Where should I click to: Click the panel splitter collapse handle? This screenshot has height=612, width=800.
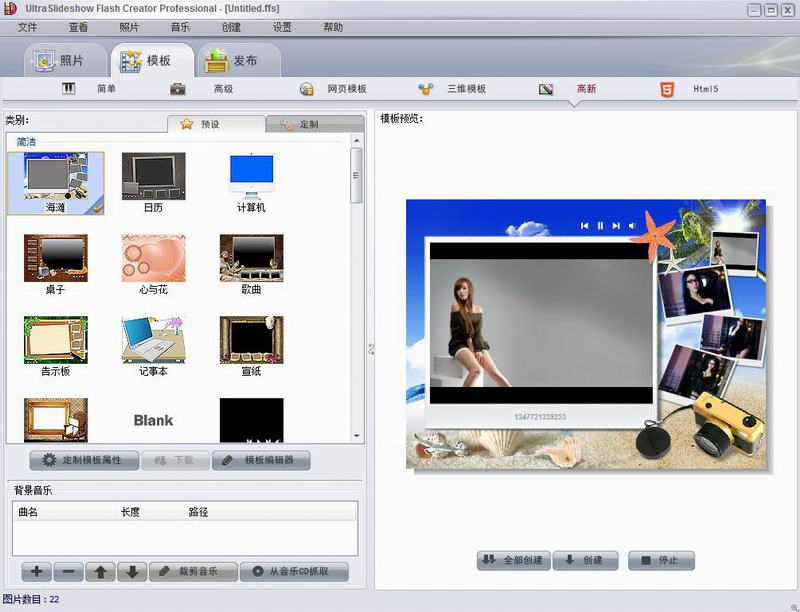coord(370,348)
